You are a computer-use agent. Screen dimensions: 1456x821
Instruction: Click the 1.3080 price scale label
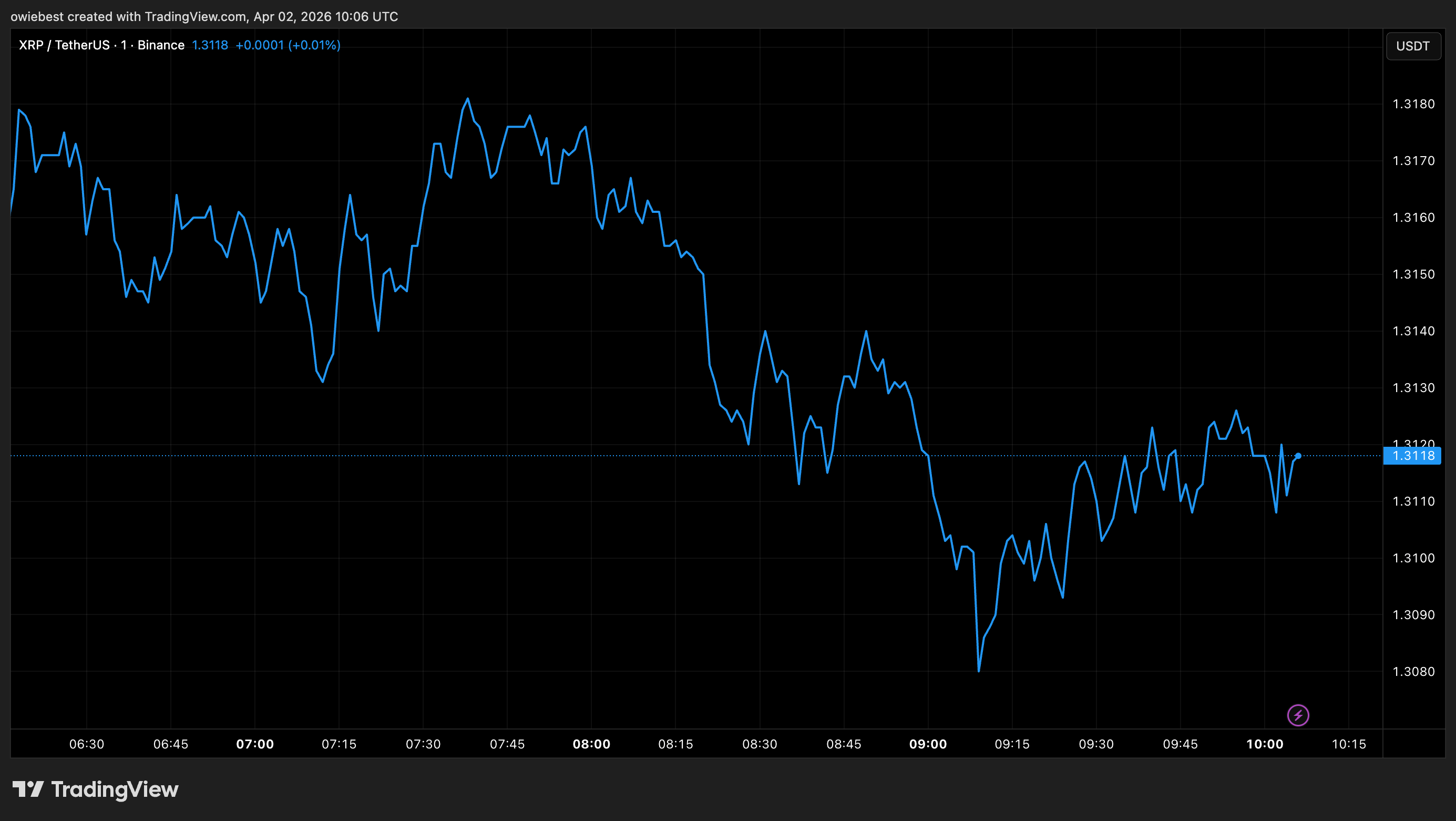[x=1413, y=671]
